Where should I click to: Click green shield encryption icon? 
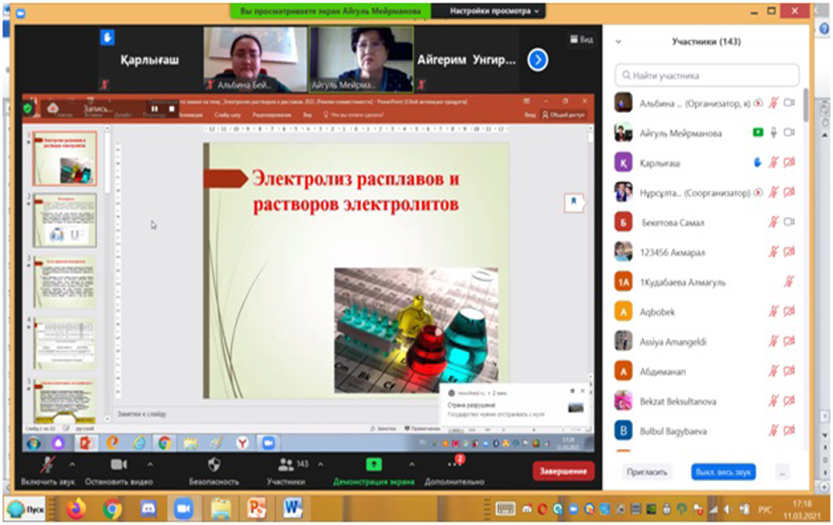(28, 108)
